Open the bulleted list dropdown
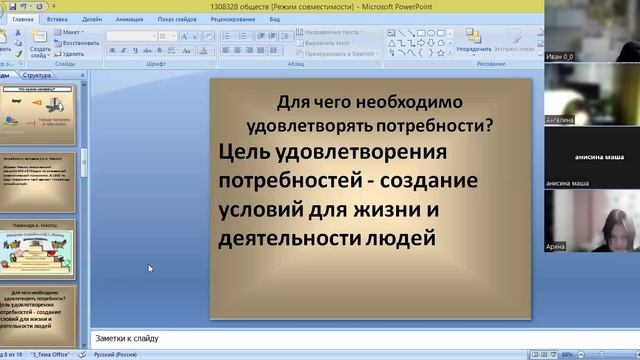The width and height of the screenshot is (640, 360). 228,36
